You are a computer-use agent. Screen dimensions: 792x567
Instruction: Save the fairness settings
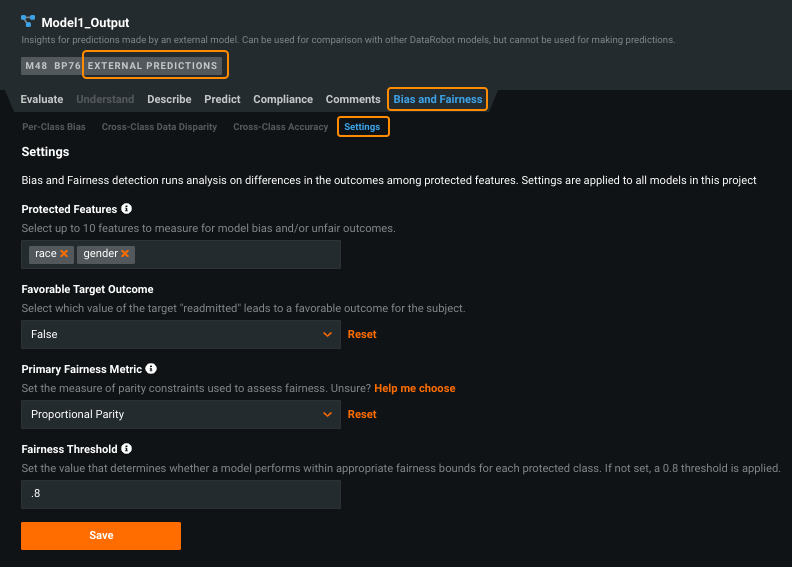click(101, 535)
